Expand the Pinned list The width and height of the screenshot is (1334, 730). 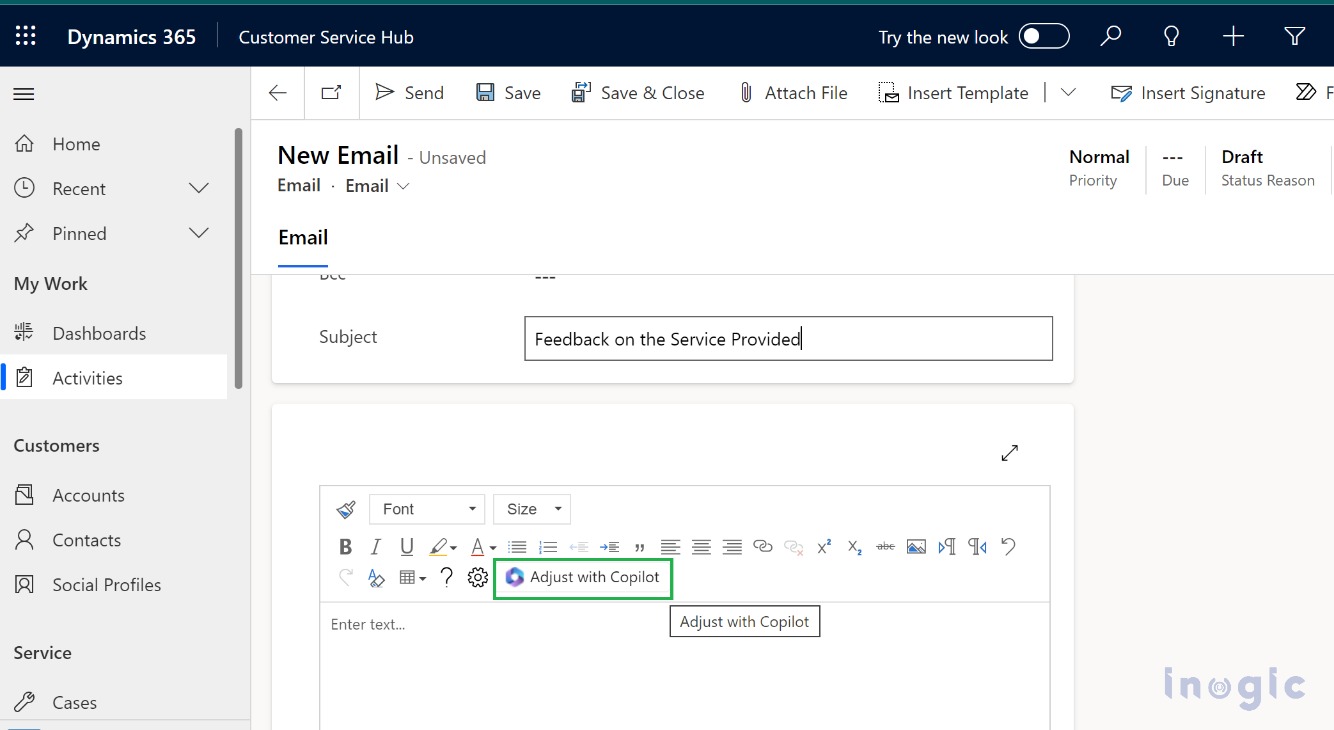pyautogui.click(x=199, y=234)
